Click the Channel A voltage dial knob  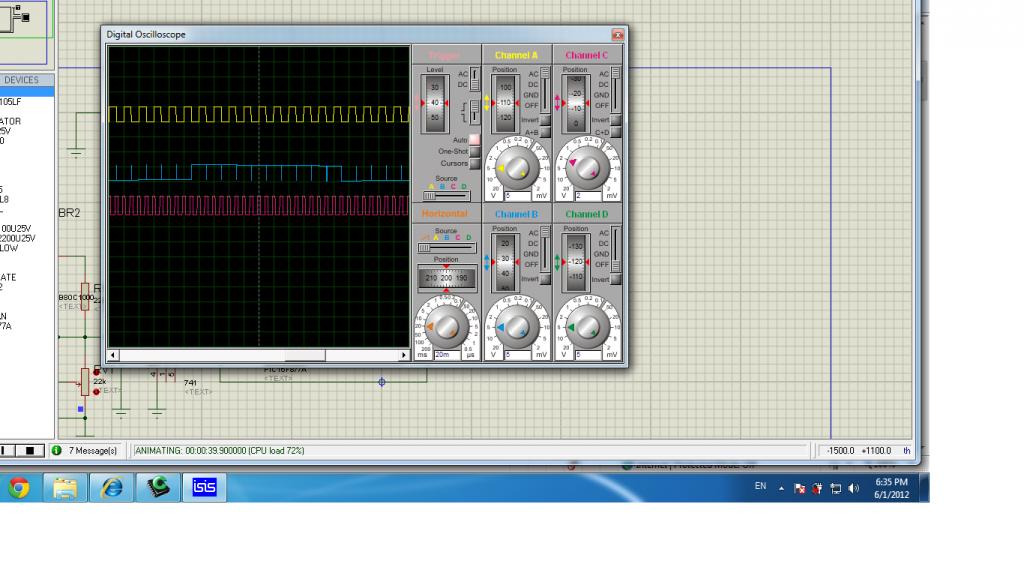(x=517, y=167)
